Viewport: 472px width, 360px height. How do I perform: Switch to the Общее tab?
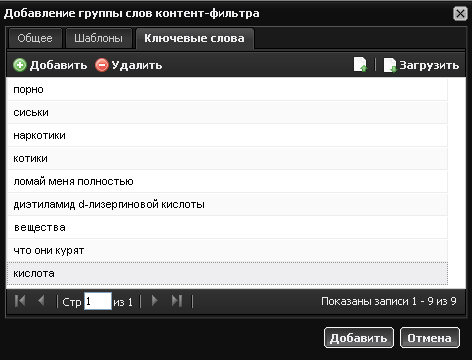pyautogui.click(x=35, y=38)
